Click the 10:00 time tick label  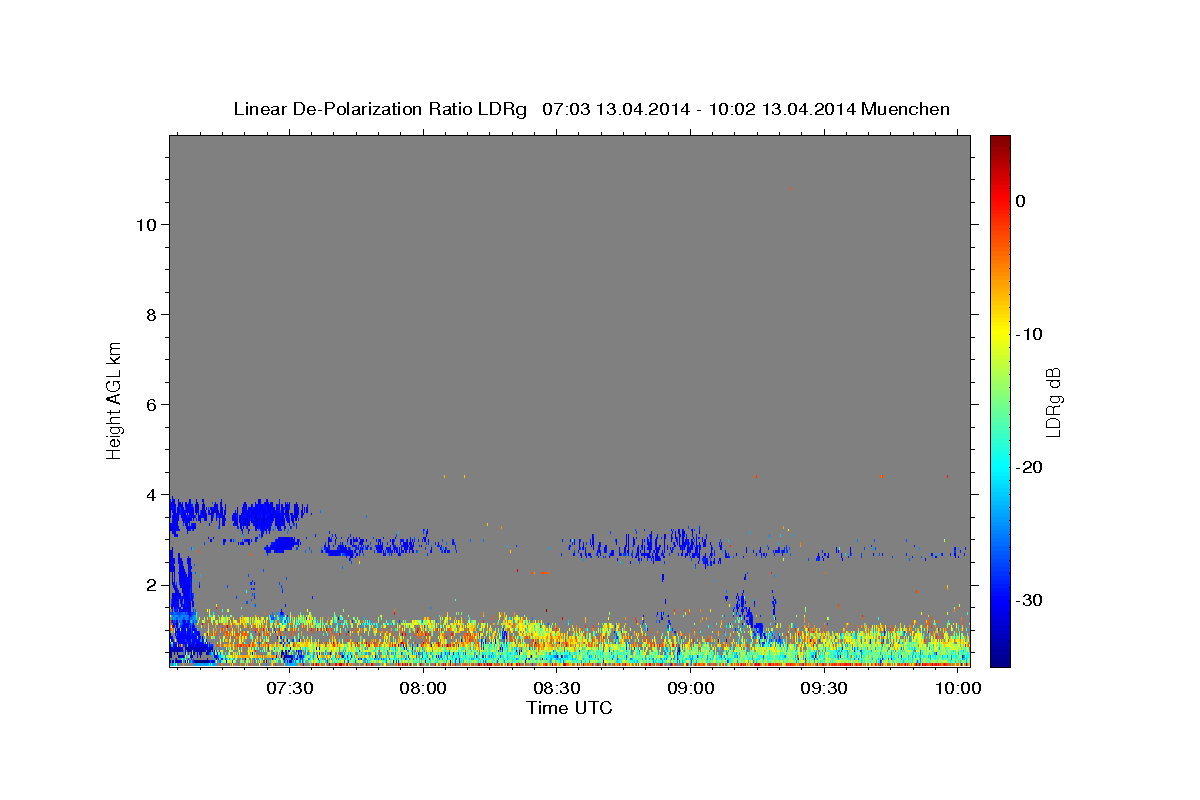click(959, 689)
